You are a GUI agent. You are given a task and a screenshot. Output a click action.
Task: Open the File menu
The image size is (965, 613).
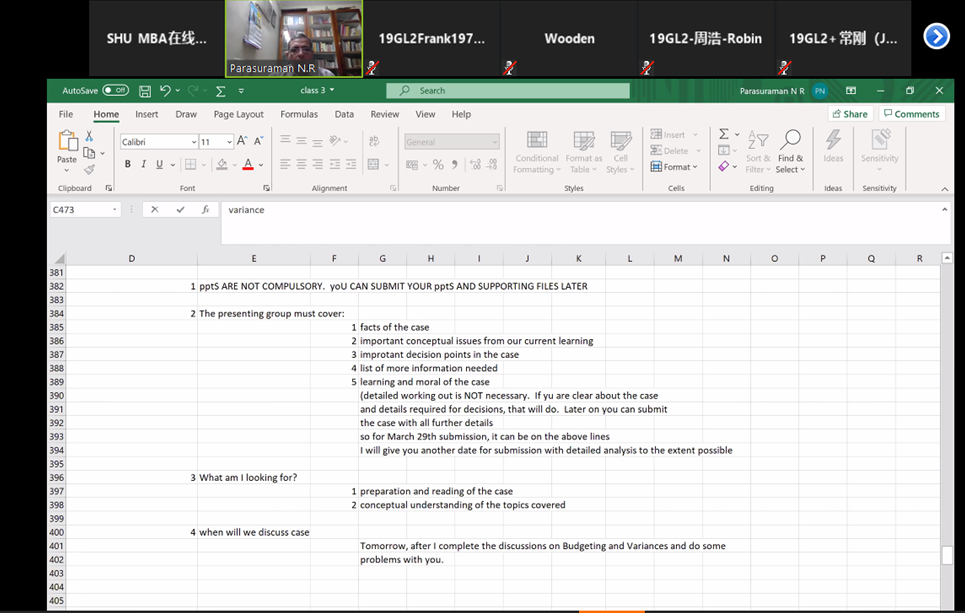click(x=66, y=114)
